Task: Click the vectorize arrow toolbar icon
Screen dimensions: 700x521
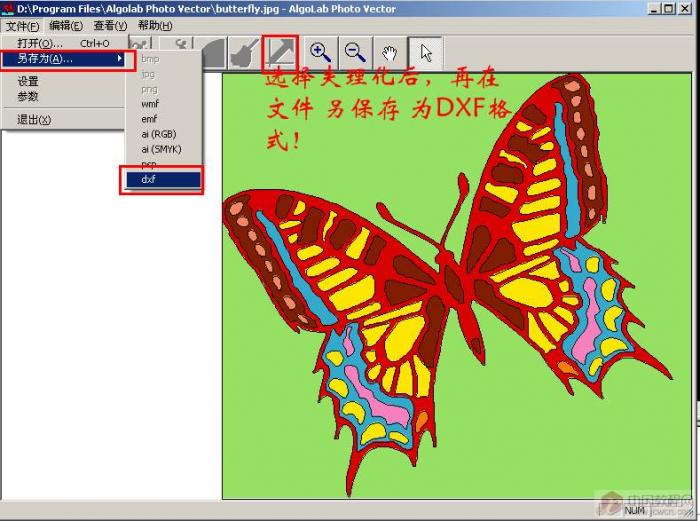Action: coord(281,53)
